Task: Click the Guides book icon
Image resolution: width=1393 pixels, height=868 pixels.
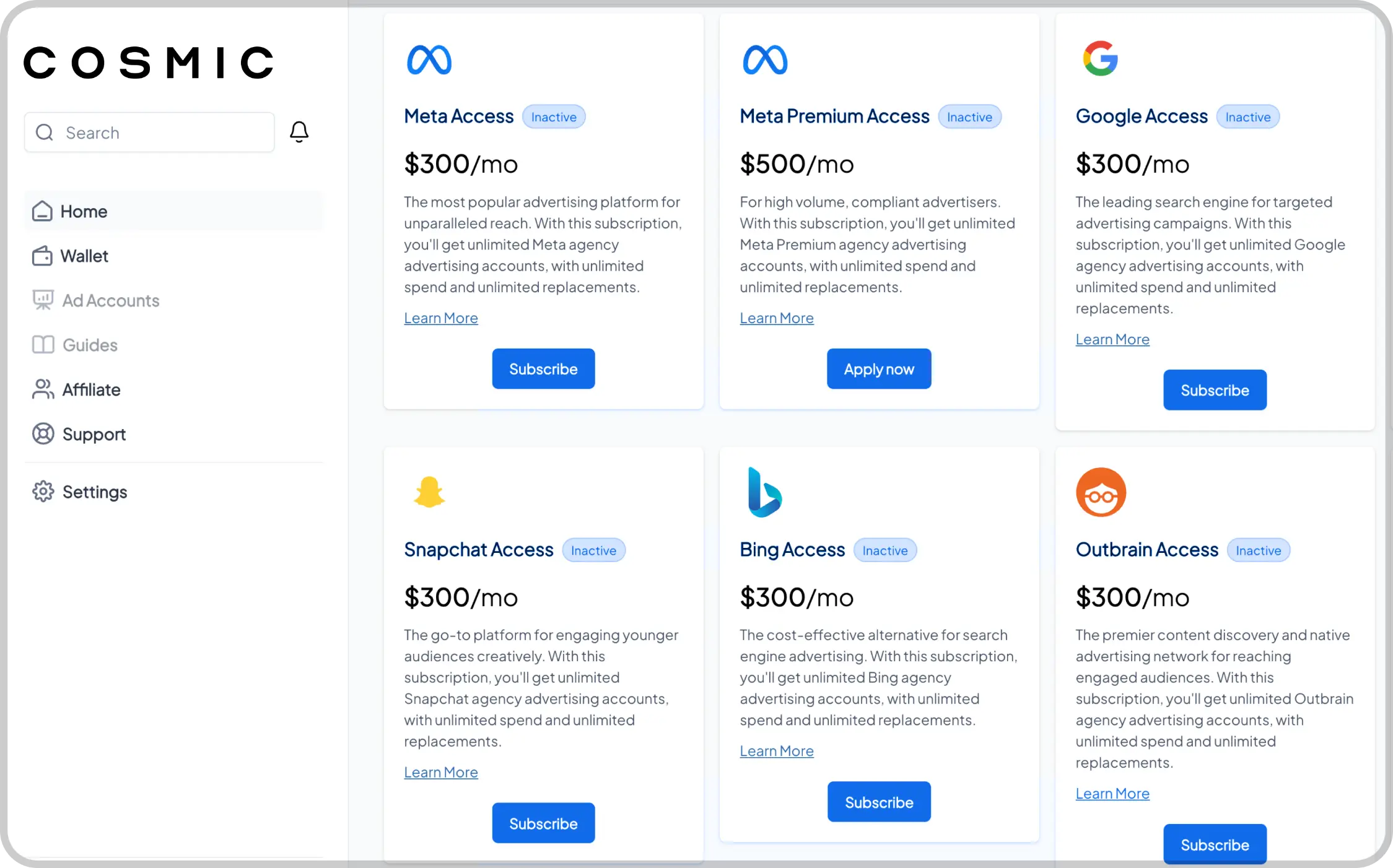Action: pos(43,345)
